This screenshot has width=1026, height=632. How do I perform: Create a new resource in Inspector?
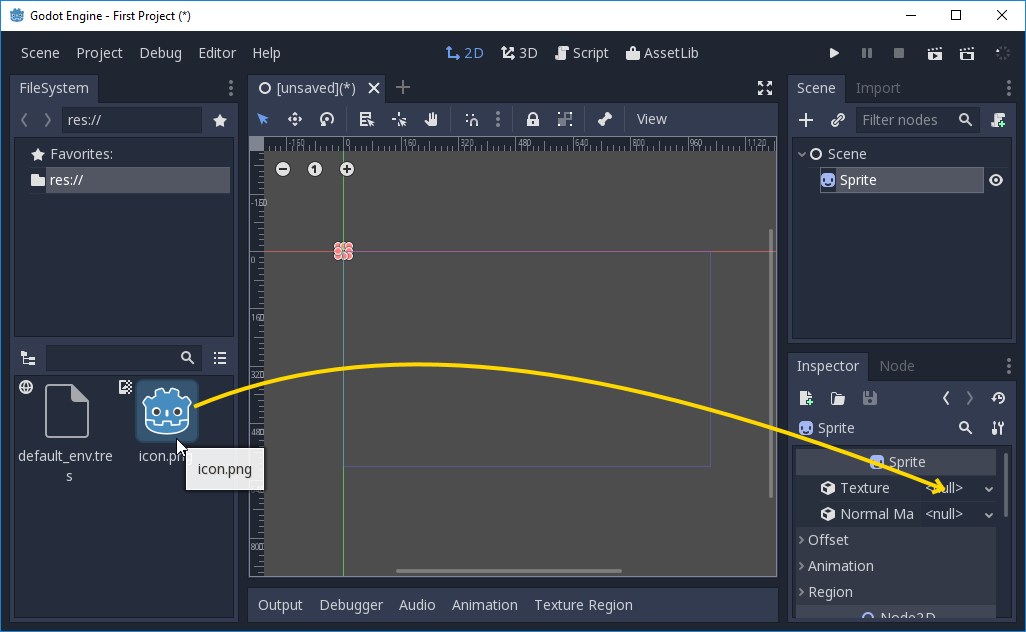806,398
